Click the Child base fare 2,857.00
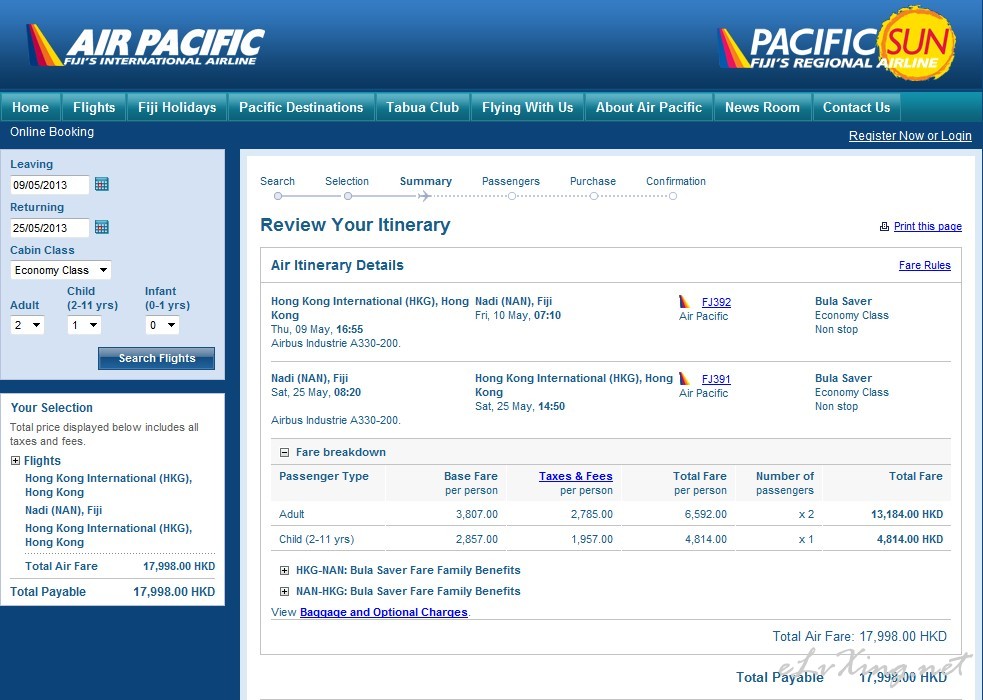Viewport: 983px width, 700px height. pyautogui.click(x=477, y=540)
